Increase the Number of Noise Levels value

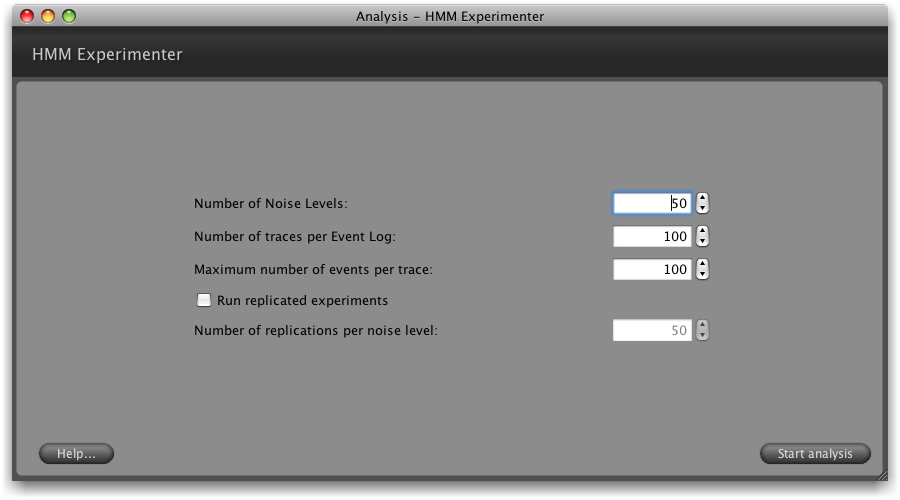(702, 198)
